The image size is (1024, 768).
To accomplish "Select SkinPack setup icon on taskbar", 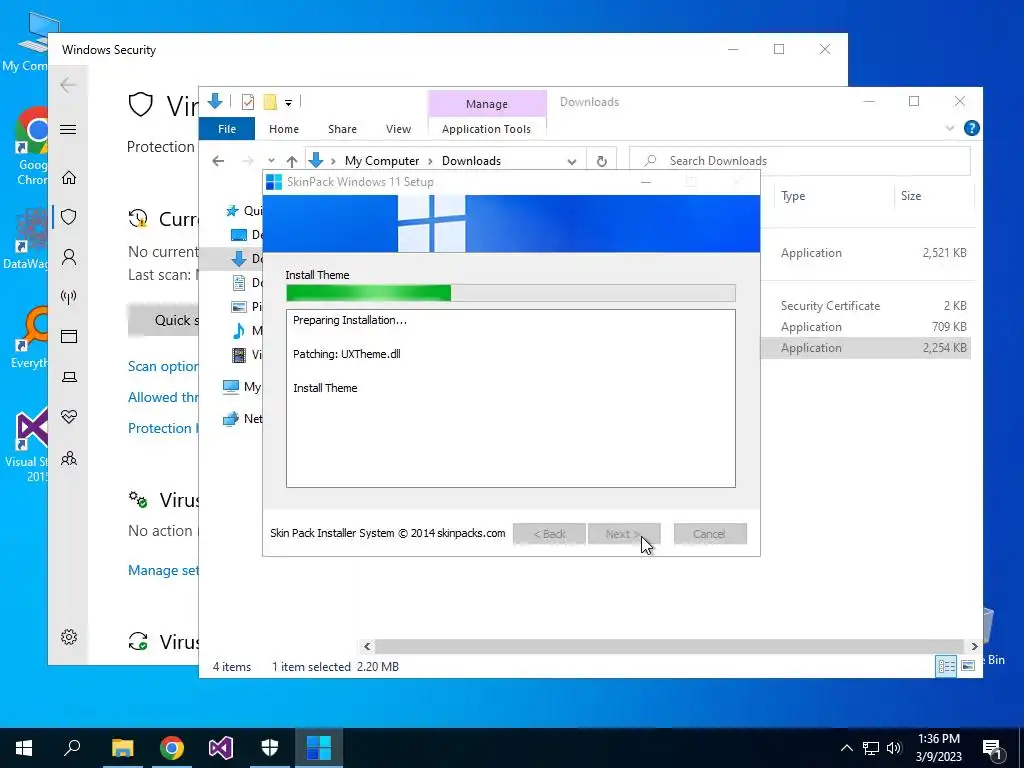I will click(319, 748).
